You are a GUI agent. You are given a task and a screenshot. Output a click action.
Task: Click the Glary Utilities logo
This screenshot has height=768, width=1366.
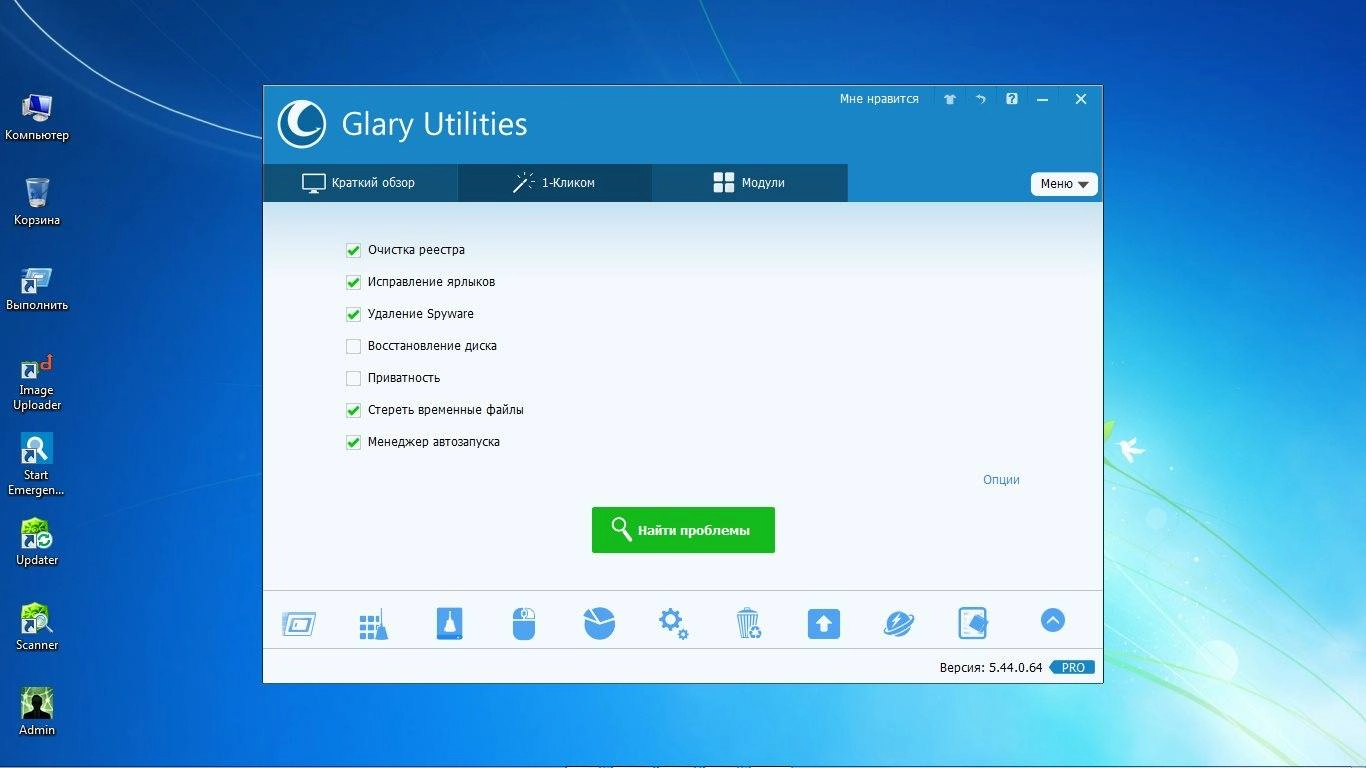pos(301,124)
